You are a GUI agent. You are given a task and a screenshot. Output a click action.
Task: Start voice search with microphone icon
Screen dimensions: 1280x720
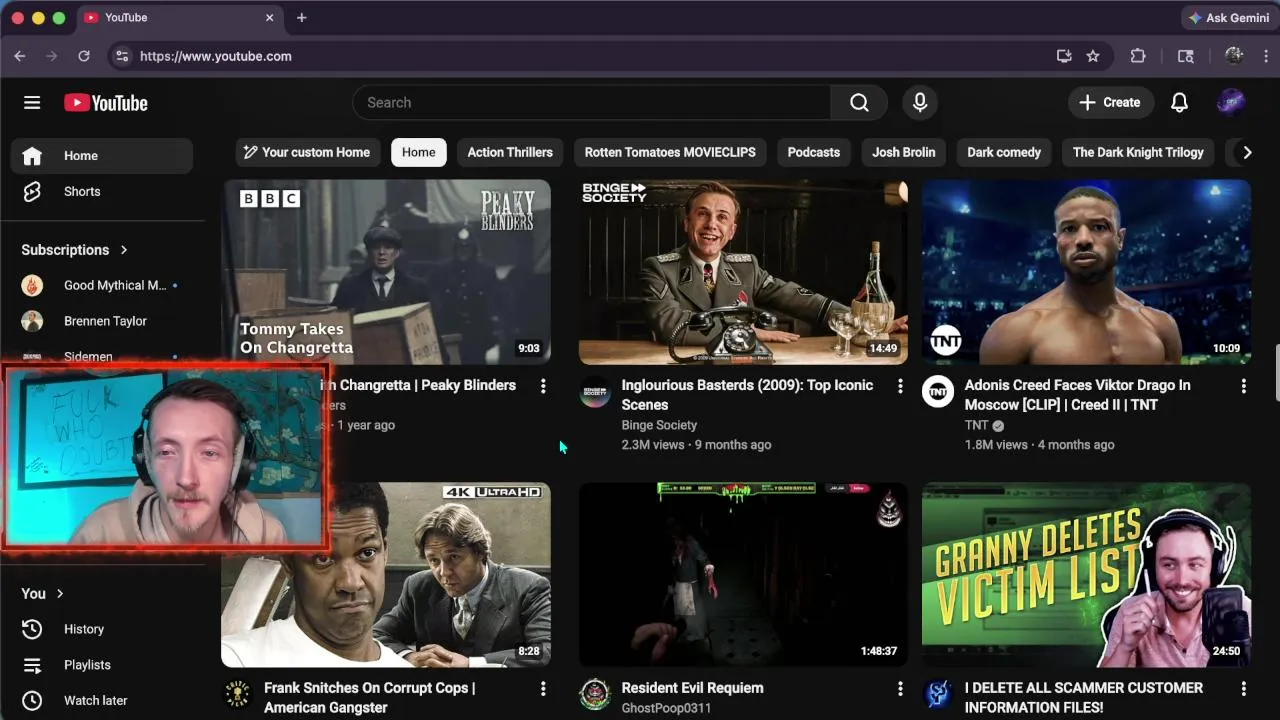pyautogui.click(x=920, y=102)
